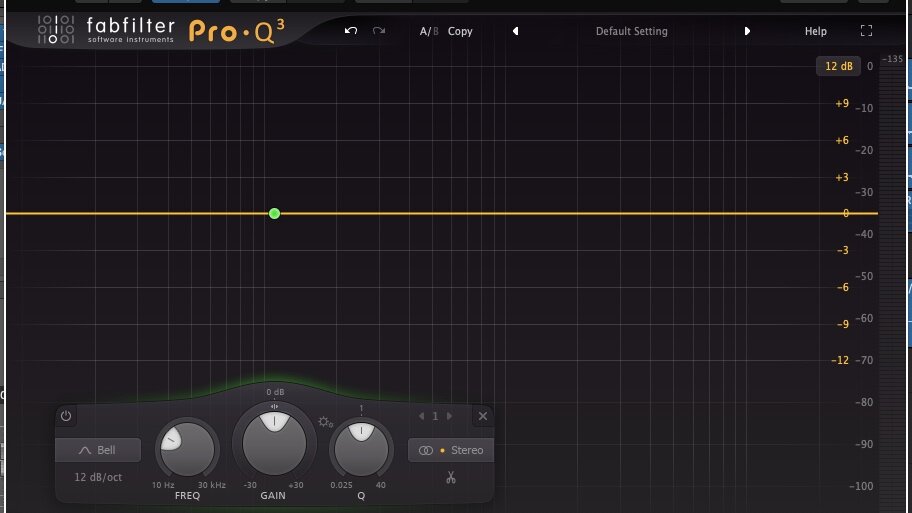Select the green EQ band node
The height and width of the screenshot is (513, 912).
click(275, 213)
